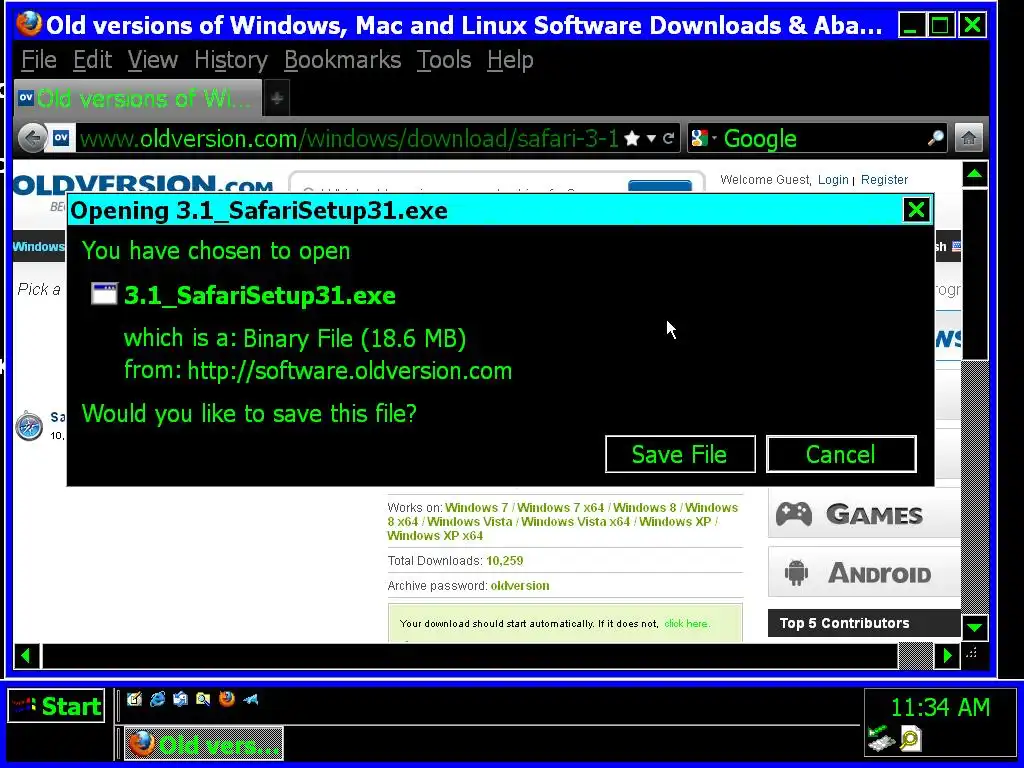
Task: Click the 'click here' download link
Action: tap(686, 624)
